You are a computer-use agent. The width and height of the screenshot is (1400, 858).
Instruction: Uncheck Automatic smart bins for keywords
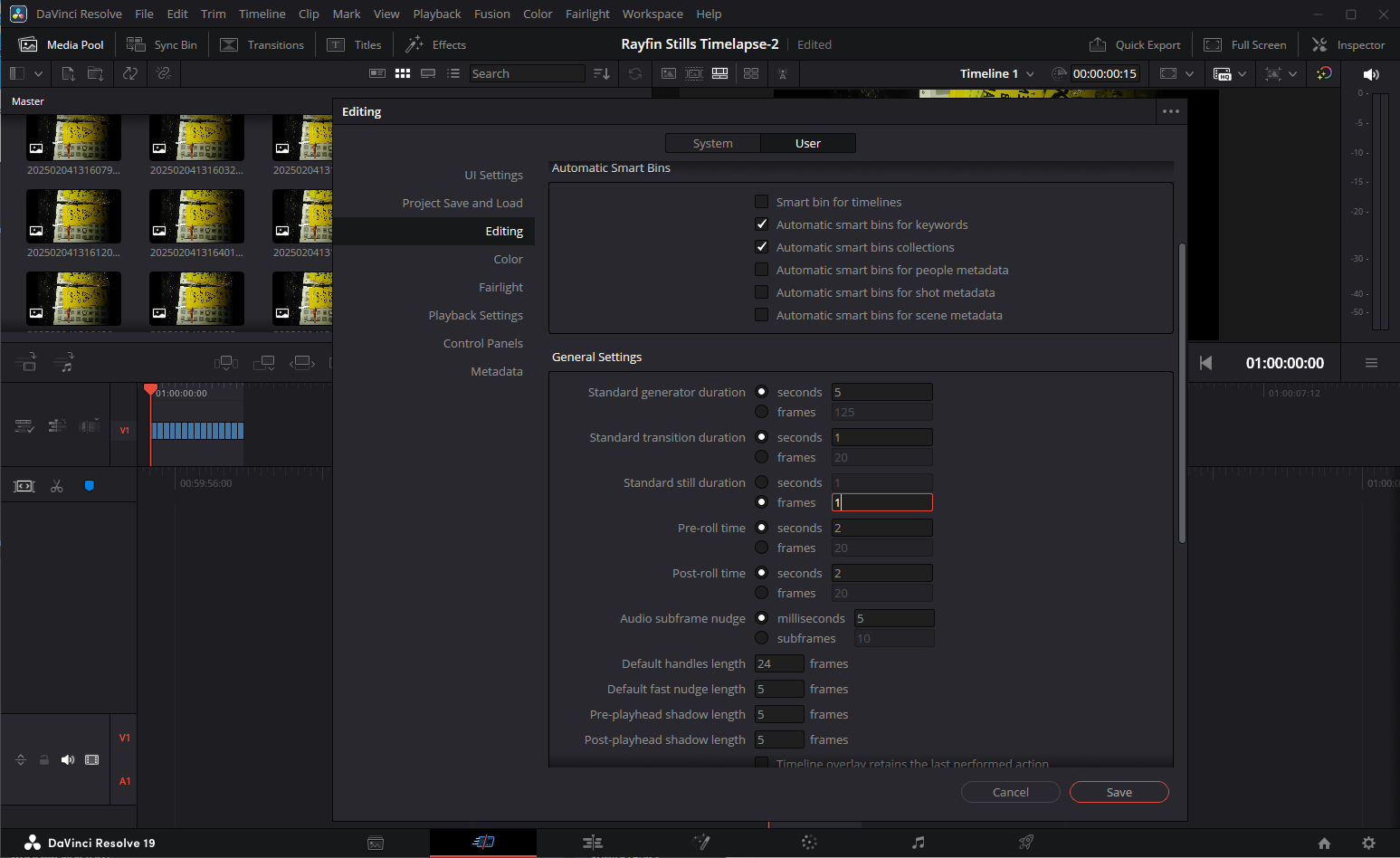pos(761,224)
